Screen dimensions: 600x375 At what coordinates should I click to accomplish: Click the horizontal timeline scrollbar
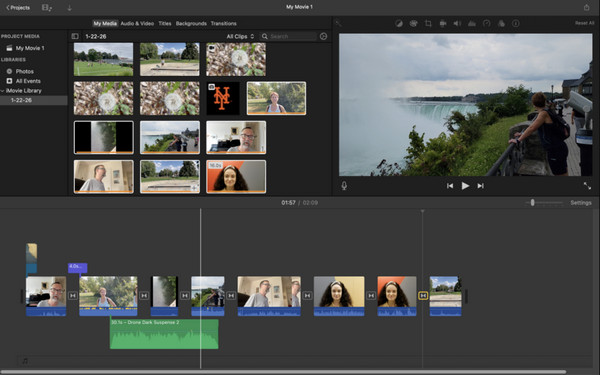pyautogui.click(x=283, y=372)
